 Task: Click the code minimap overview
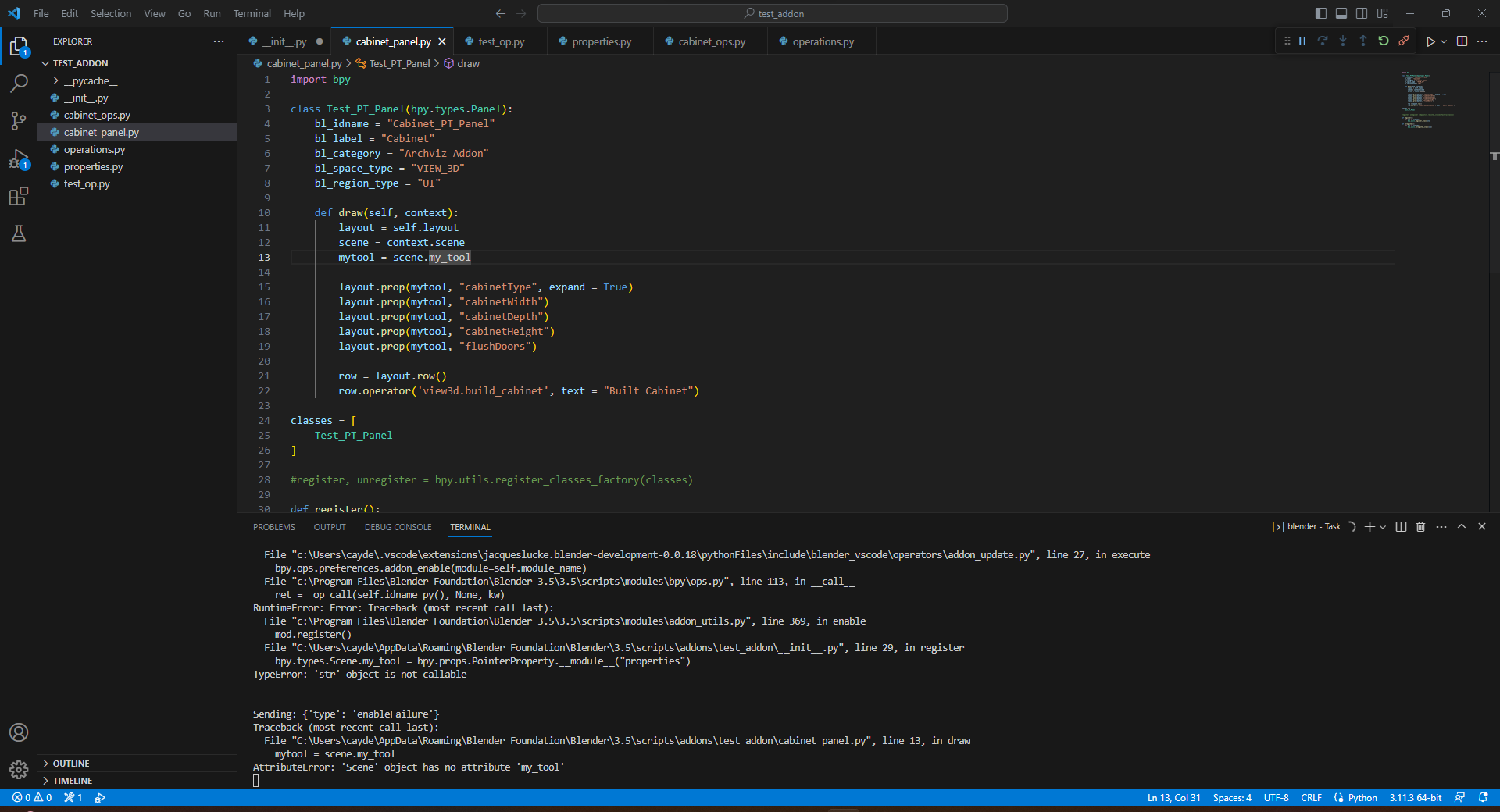coord(1427,100)
